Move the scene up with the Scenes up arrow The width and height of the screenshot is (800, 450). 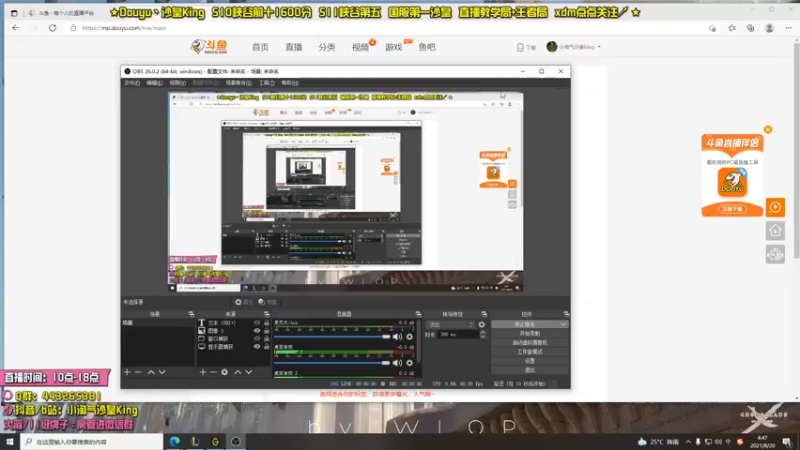(x=151, y=372)
